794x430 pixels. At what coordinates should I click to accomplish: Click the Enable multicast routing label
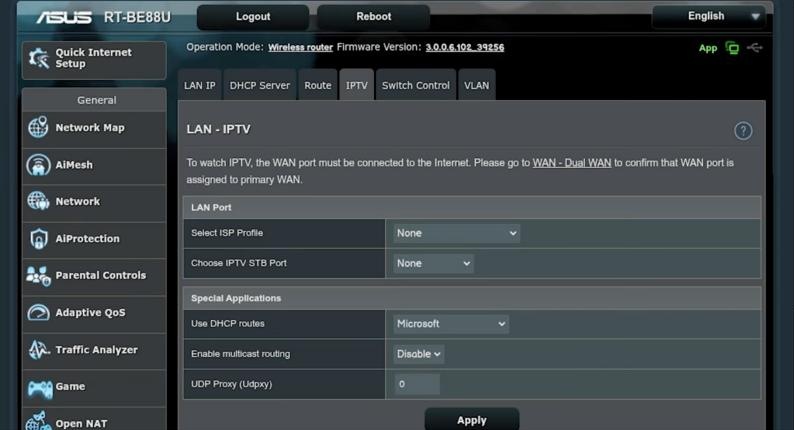pos(241,354)
